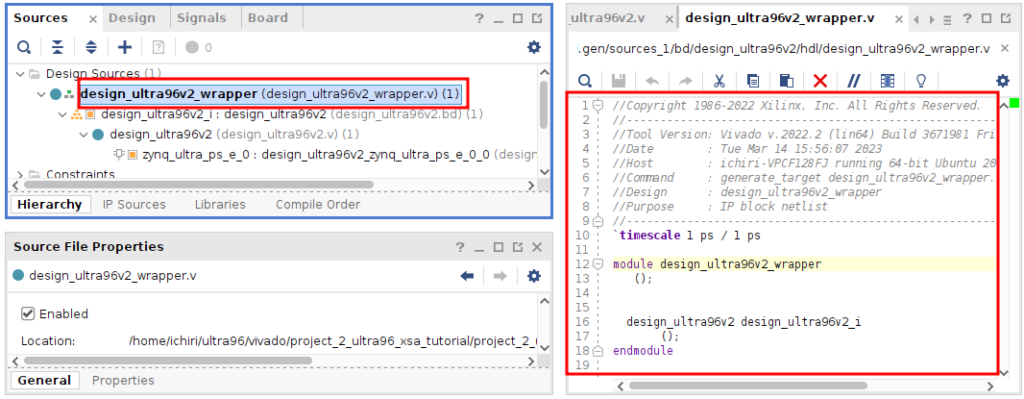Fold the module block at line 12
Screen dimensions: 1024x399
598,264
